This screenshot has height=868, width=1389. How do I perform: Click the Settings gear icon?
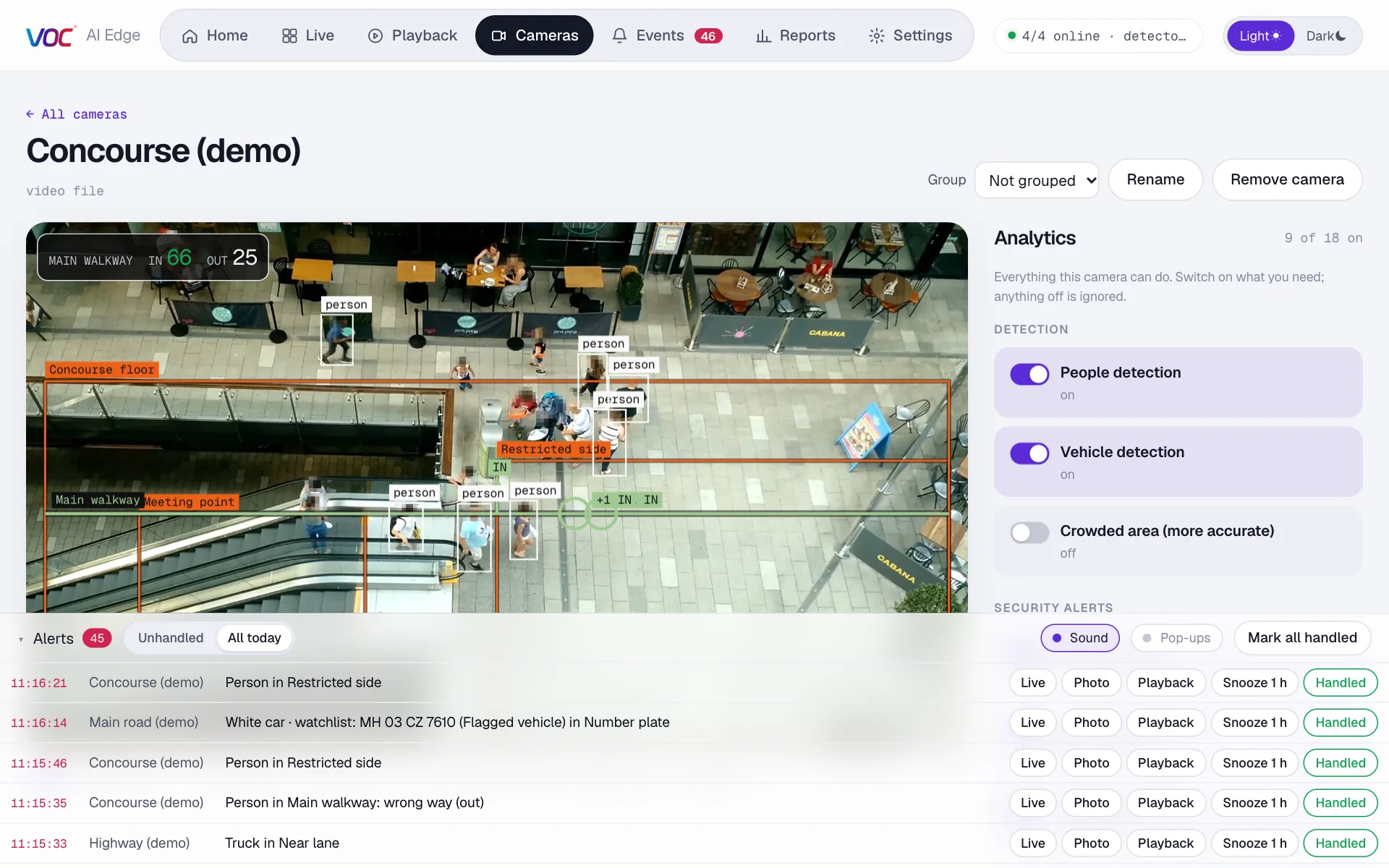877,36
